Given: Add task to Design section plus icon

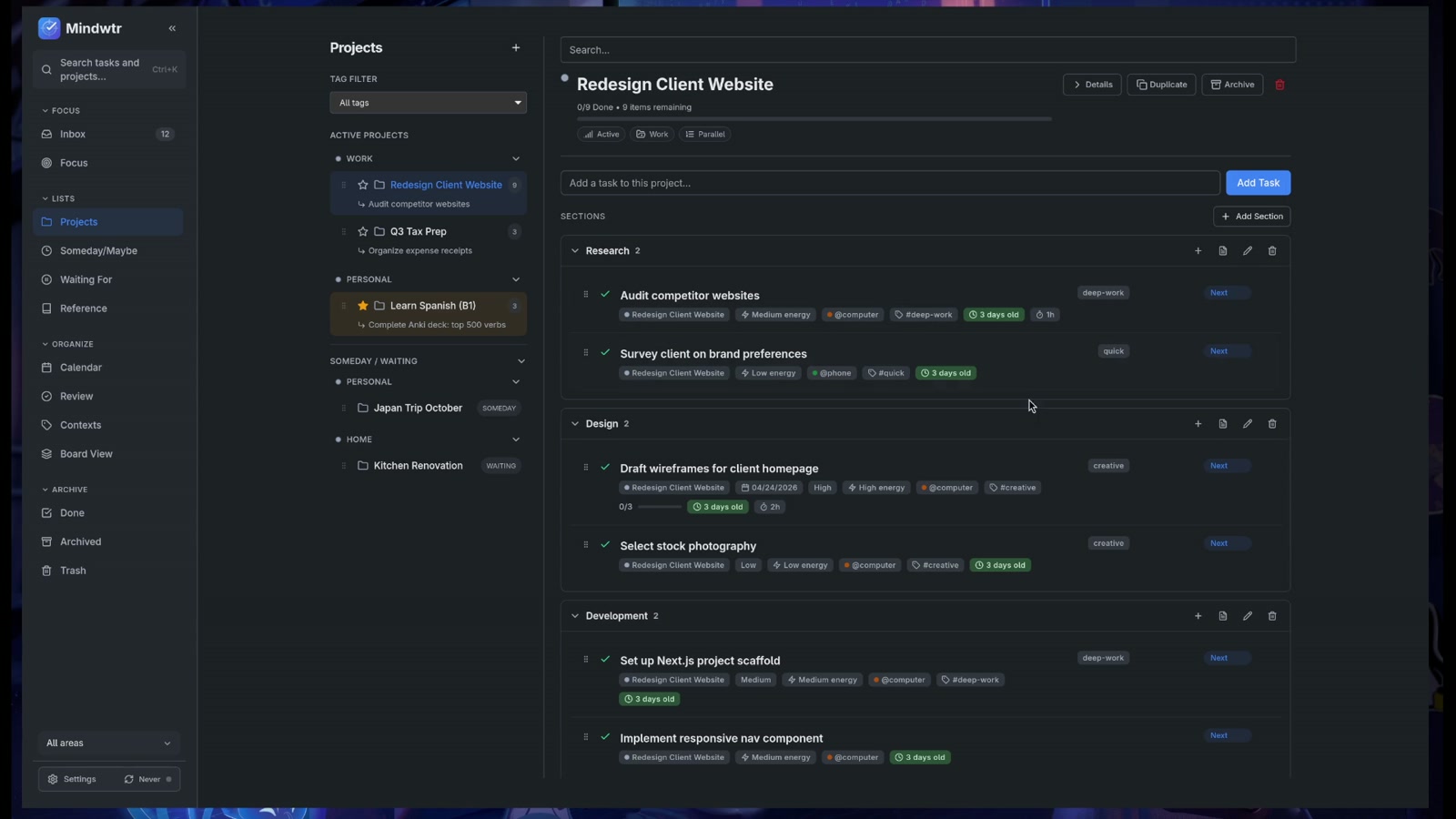Looking at the screenshot, I should (1198, 424).
